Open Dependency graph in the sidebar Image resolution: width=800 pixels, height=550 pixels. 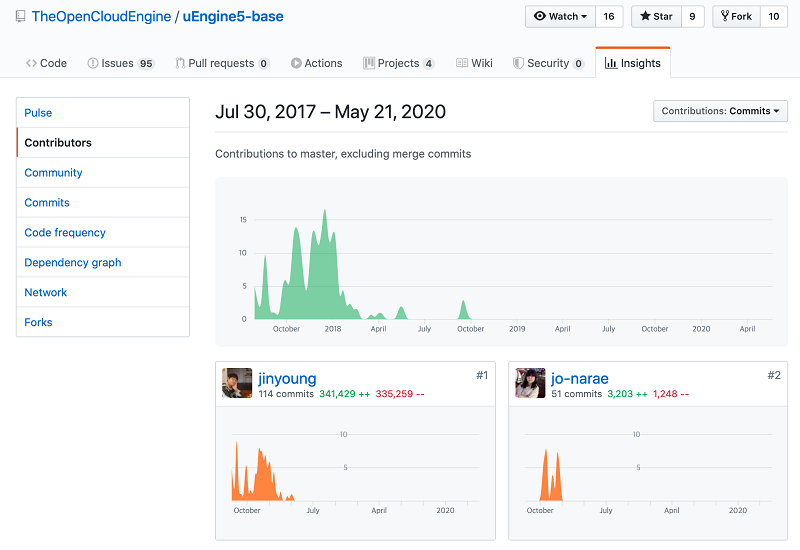click(x=103, y=262)
